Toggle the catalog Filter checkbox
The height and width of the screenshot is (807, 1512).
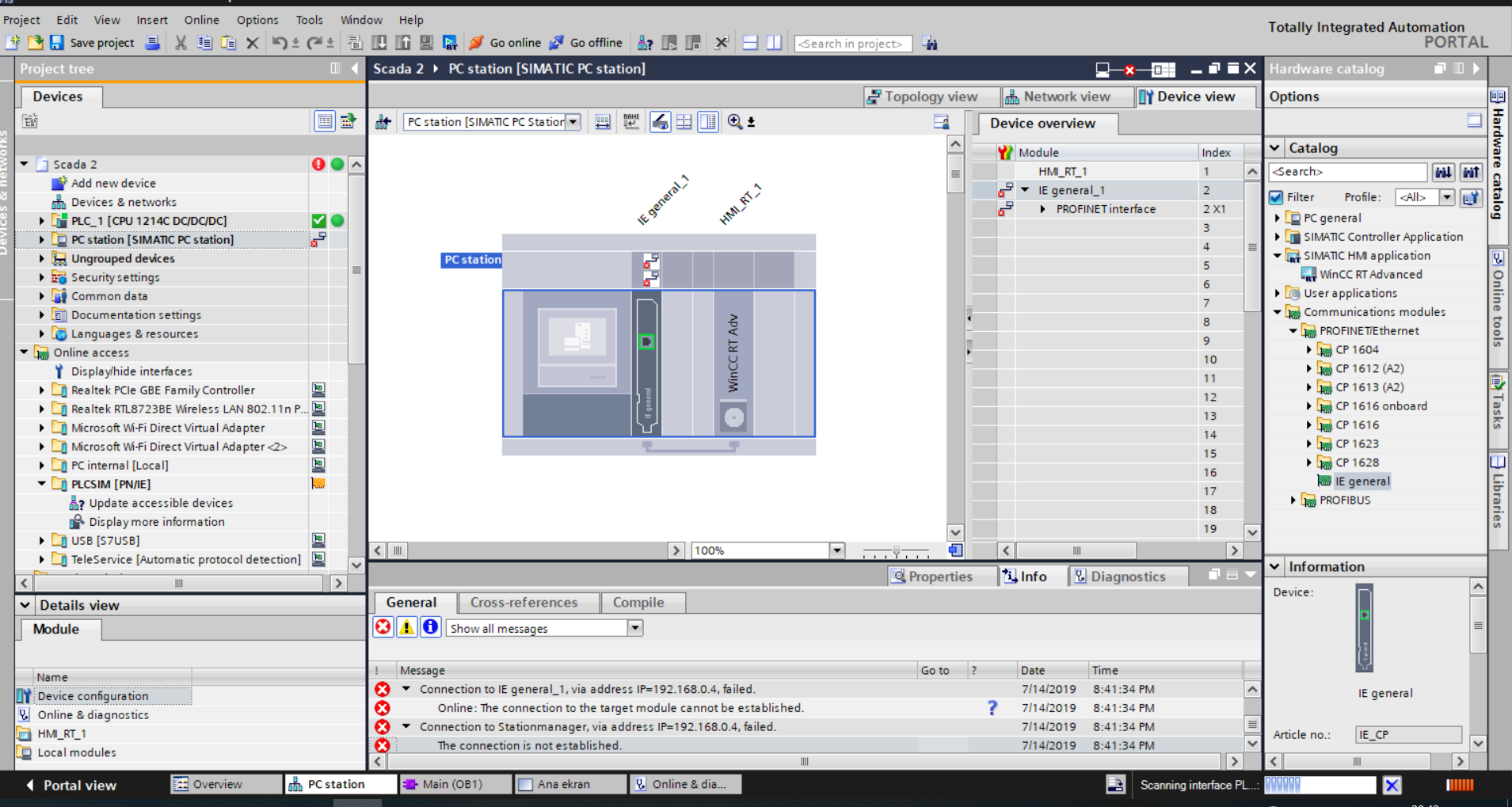tap(1275, 197)
